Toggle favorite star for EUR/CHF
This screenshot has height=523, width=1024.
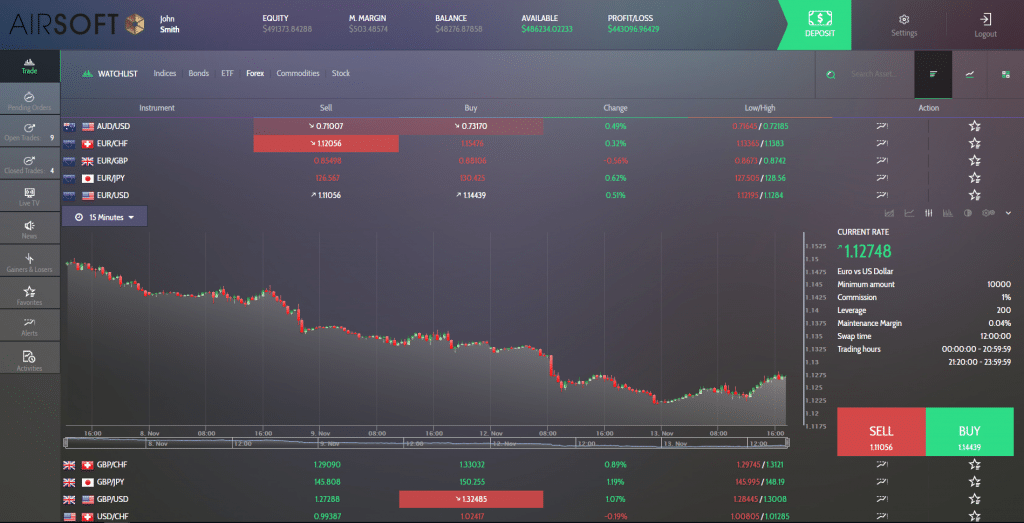click(974, 143)
